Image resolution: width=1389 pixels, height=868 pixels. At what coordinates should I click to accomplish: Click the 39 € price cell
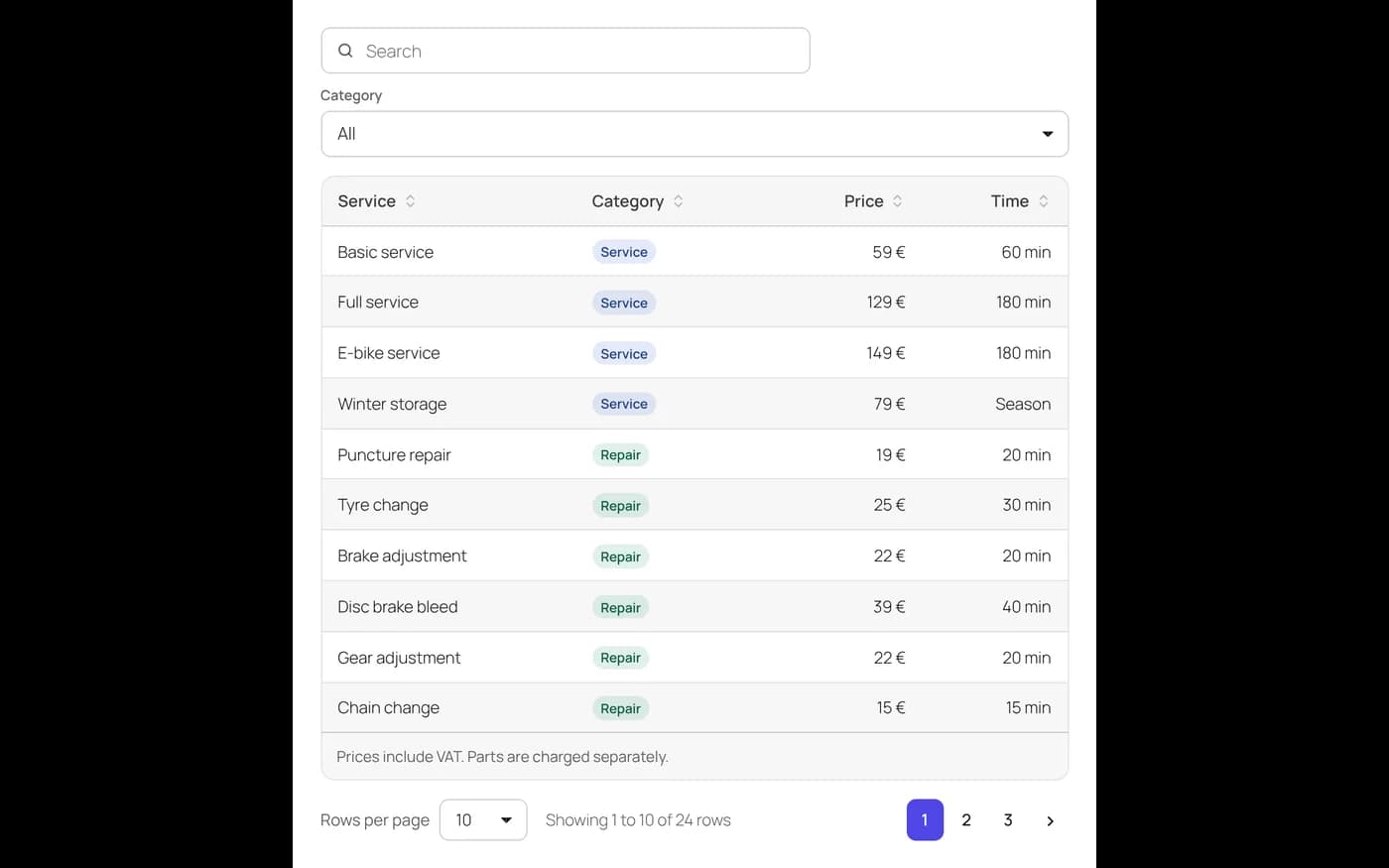[889, 607]
